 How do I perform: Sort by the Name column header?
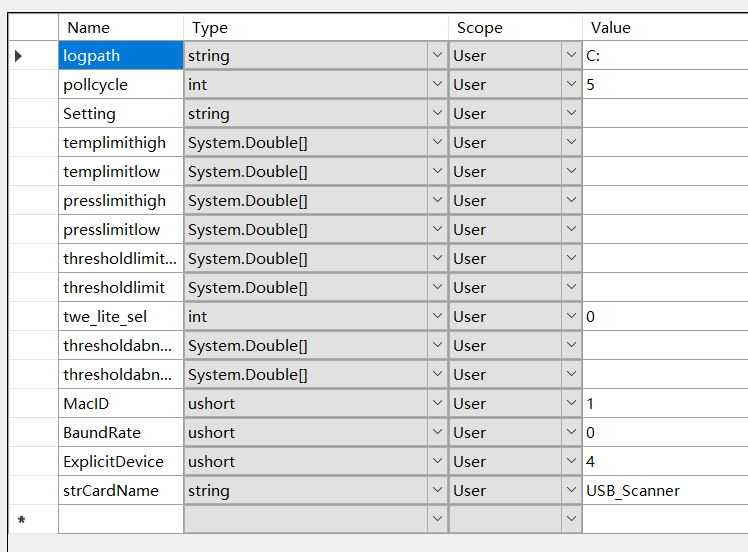[x=121, y=27]
